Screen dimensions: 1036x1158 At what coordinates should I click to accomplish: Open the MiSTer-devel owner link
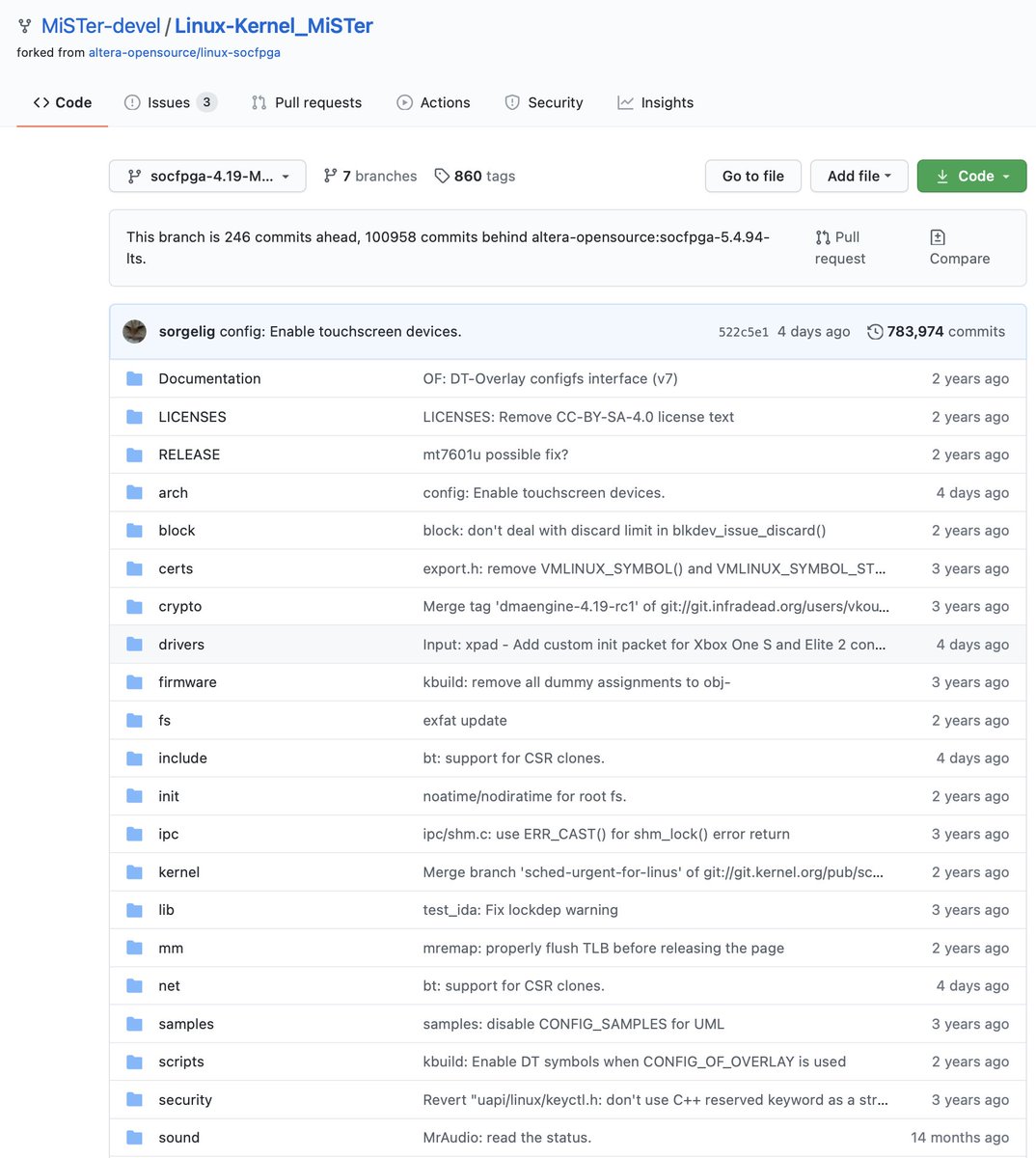pyautogui.click(x=100, y=26)
